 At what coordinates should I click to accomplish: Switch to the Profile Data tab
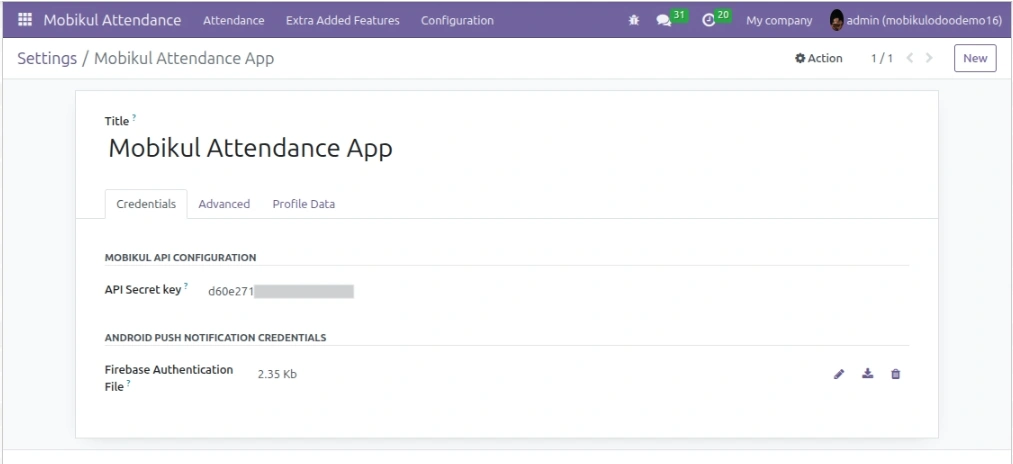(304, 204)
